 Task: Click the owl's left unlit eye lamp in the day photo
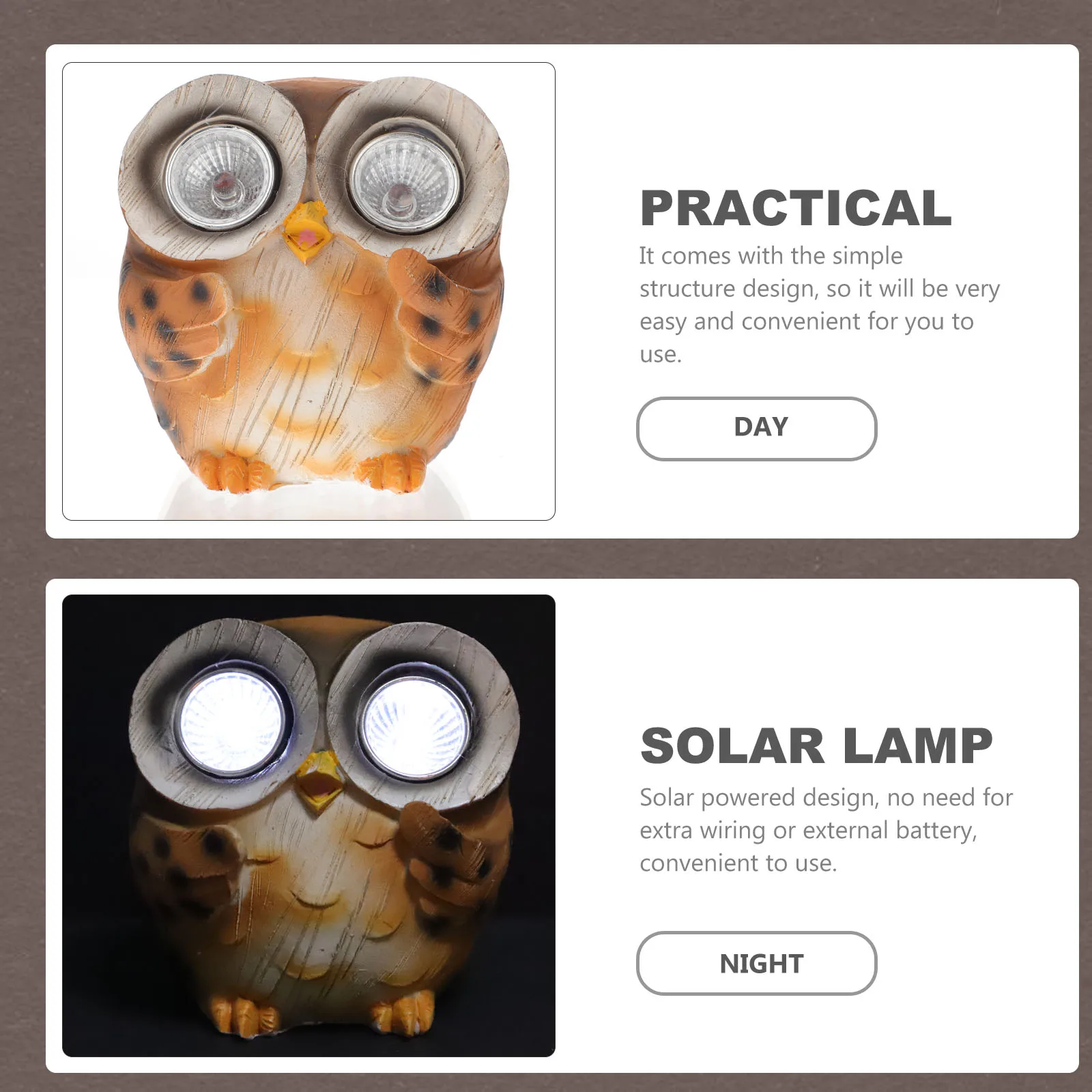click(221, 177)
